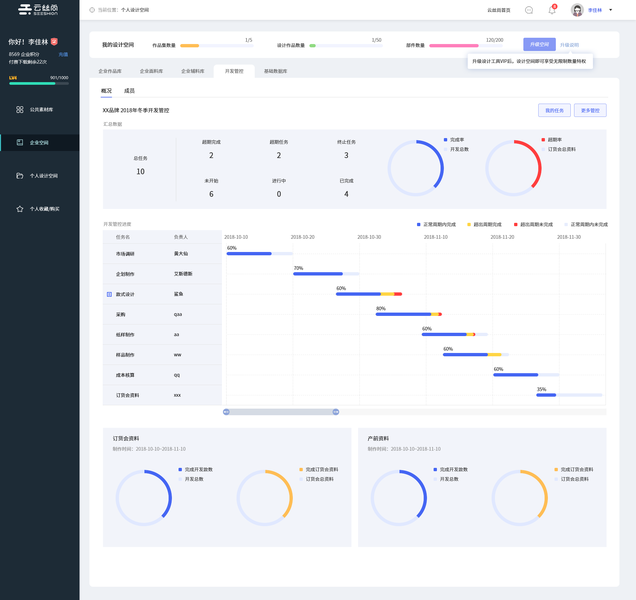
Task: Click the location icon before 当前位置
Action: tap(92, 10)
